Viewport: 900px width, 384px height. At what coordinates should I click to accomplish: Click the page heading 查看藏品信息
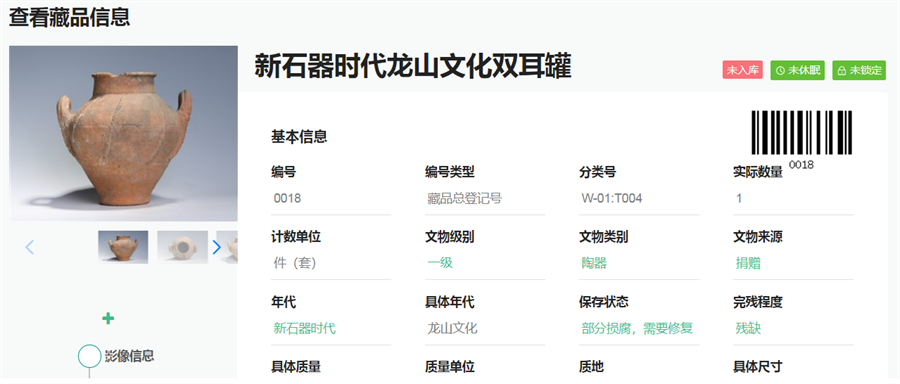[69, 17]
